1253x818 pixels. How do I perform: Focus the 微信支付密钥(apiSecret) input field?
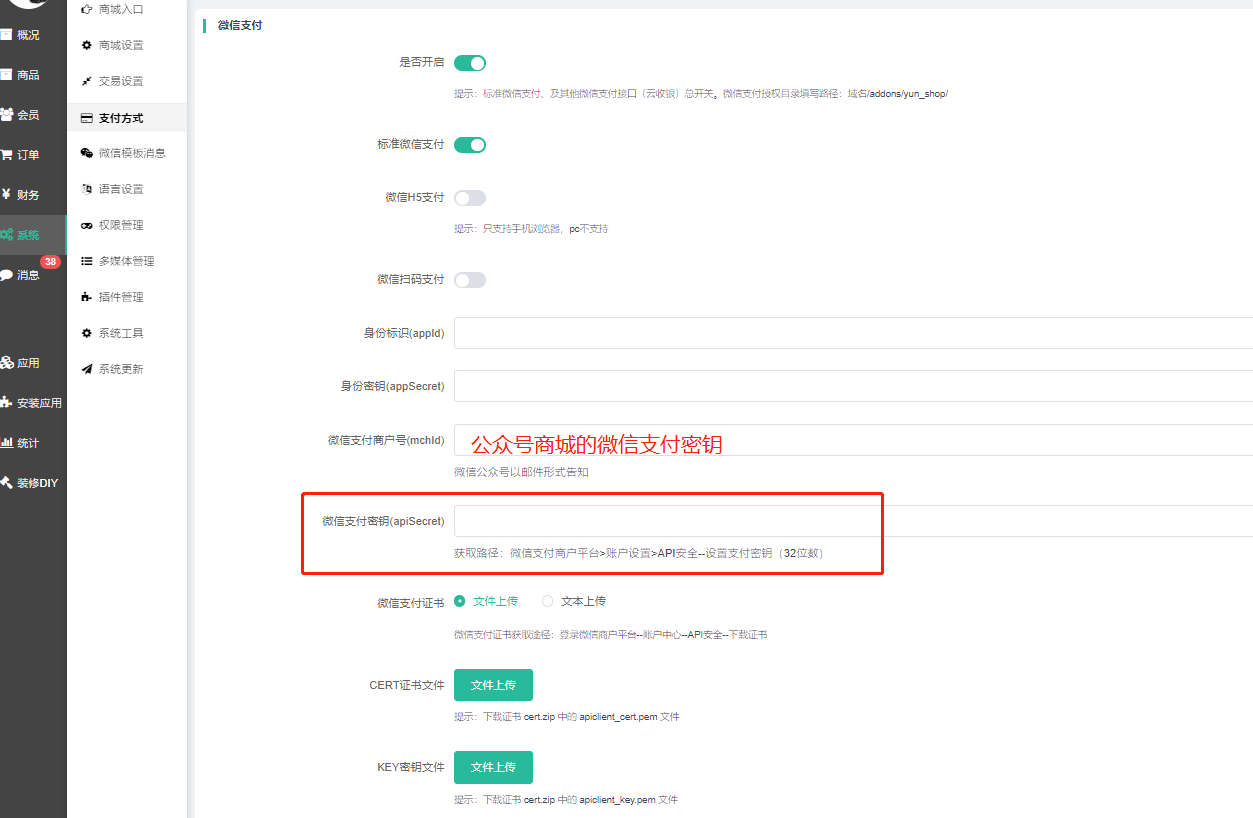pyautogui.click(x=853, y=521)
